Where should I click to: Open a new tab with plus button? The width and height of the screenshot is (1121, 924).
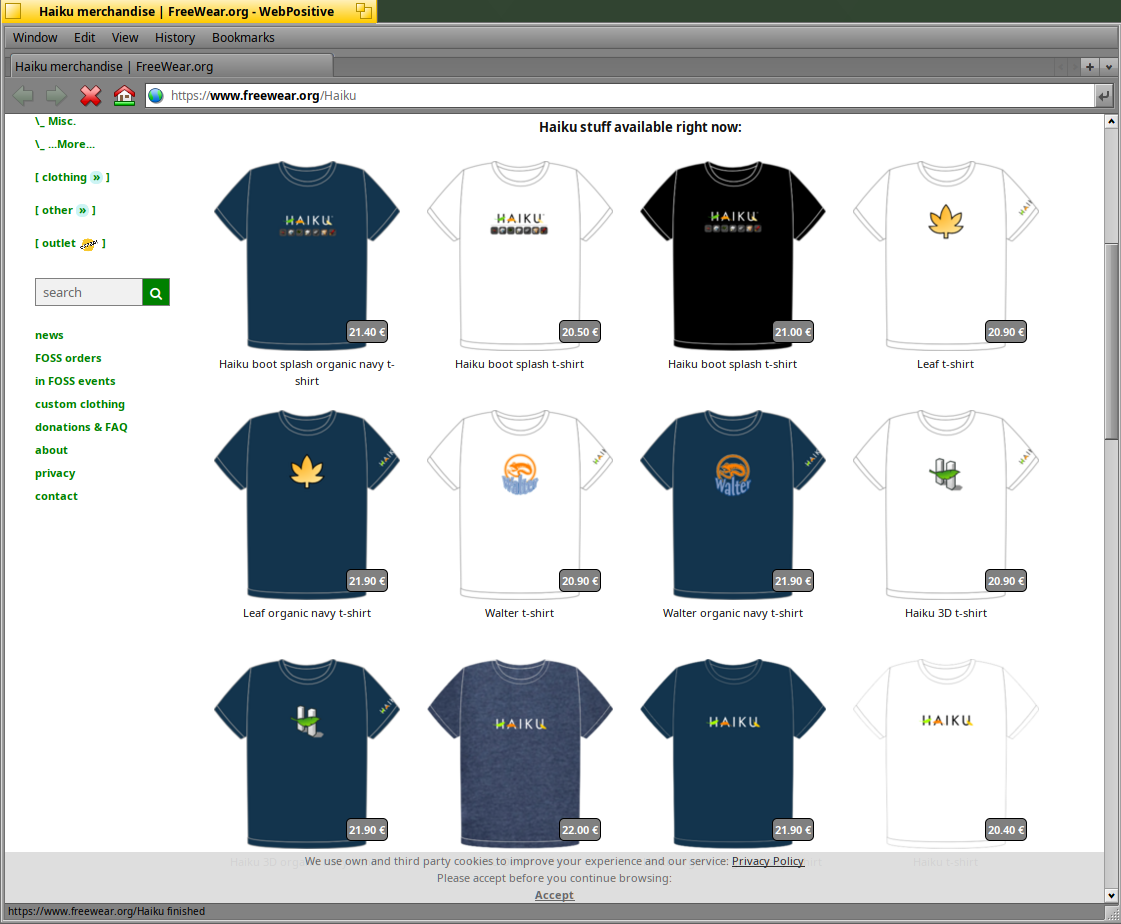(1090, 67)
